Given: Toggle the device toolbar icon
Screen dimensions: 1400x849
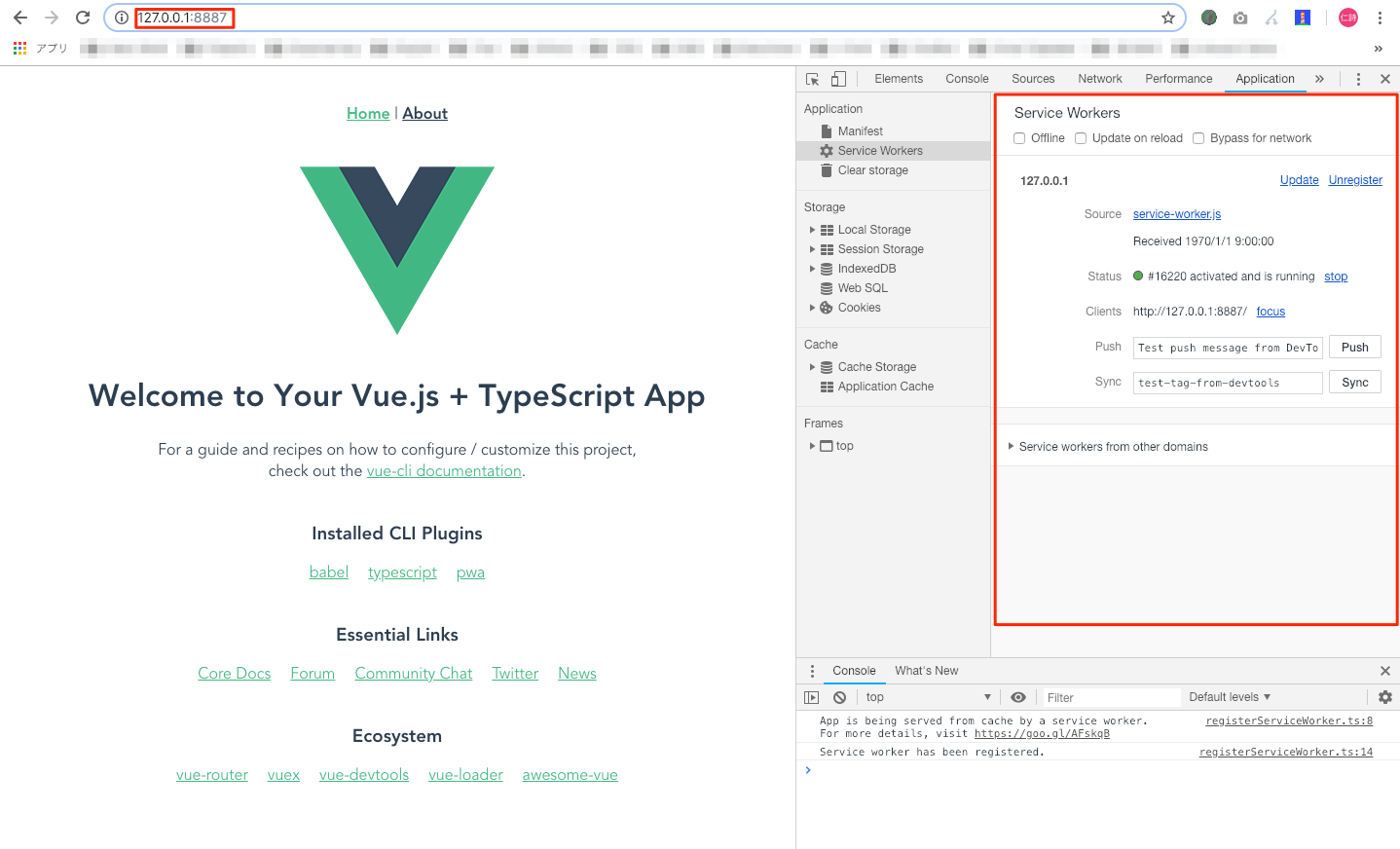Looking at the screenshot, I should (x=838, y=78).
